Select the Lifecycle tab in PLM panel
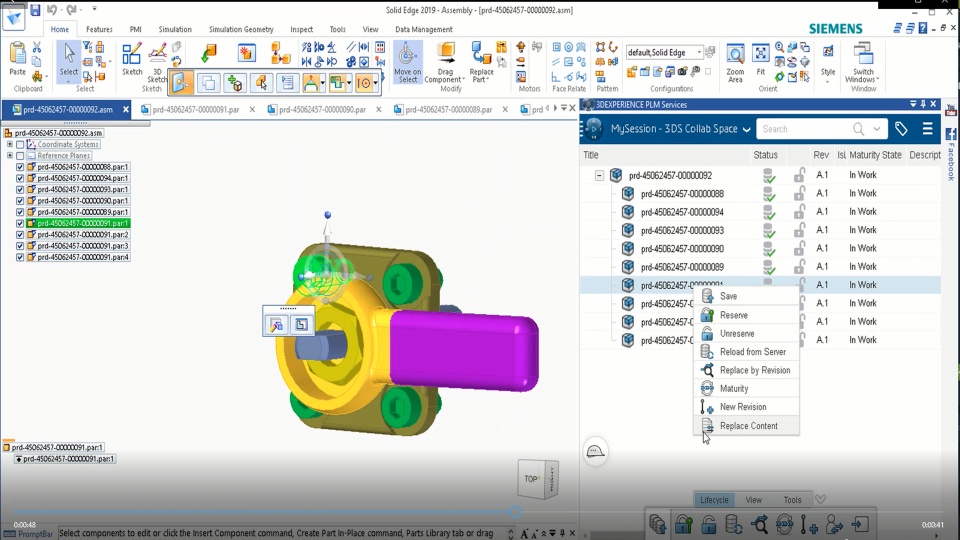Image resolution: width=960 pixels, height=540 pixels. click(714, 500)
